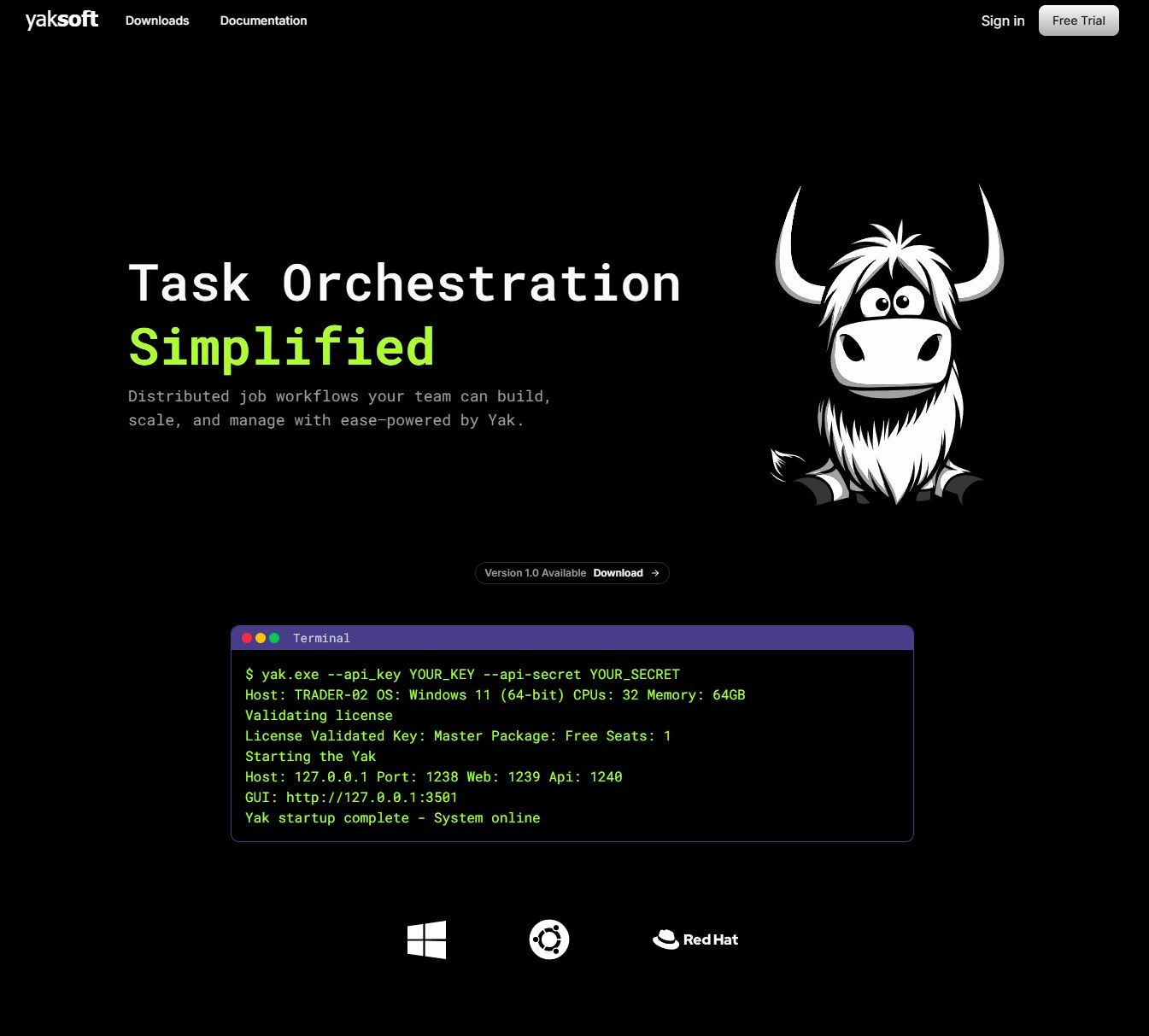Click the Download link in the version banner
This screenshot has width=1149, height=1036.
tap(618, 573)
